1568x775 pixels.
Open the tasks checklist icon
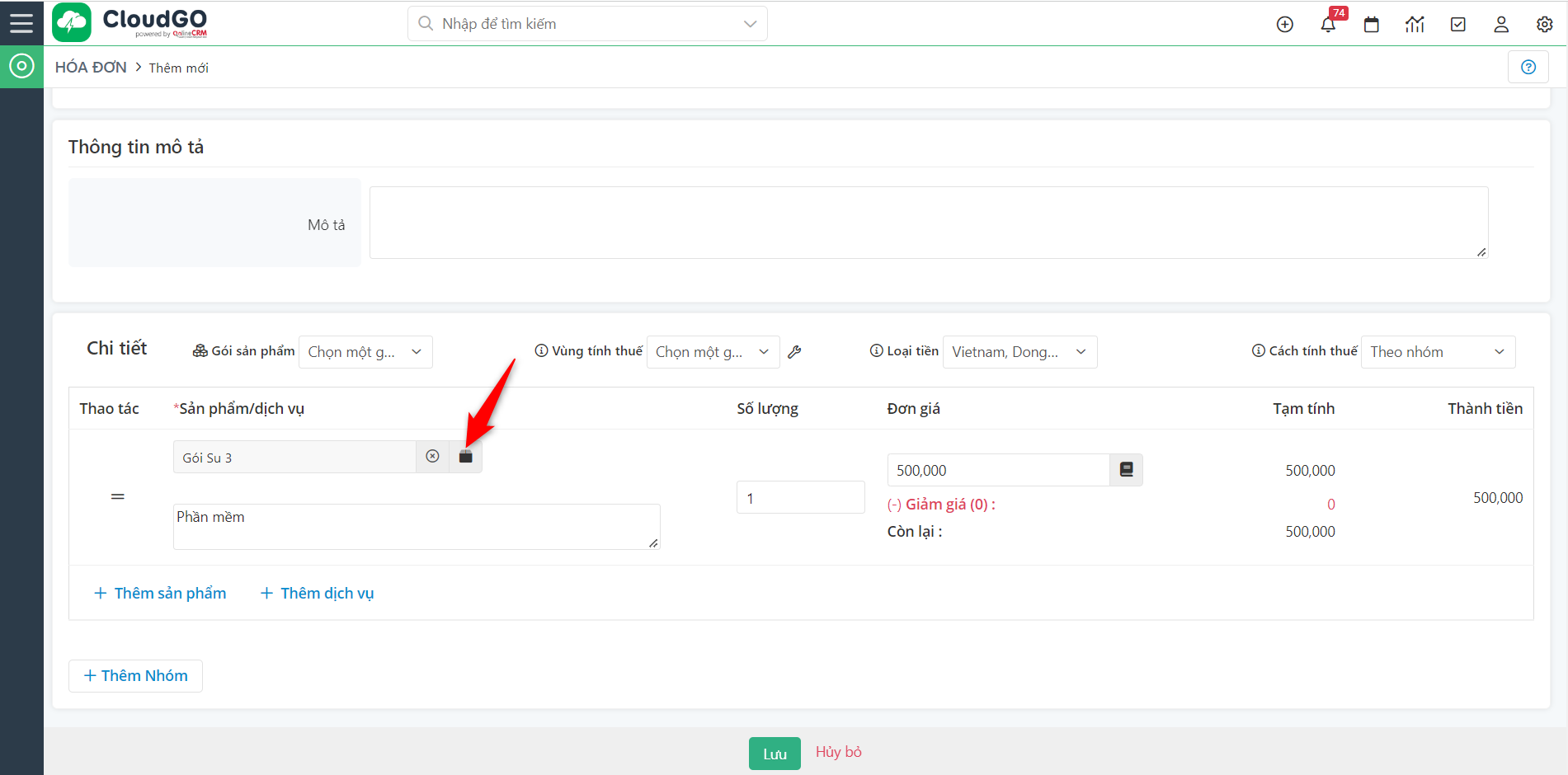[1457, 25]
